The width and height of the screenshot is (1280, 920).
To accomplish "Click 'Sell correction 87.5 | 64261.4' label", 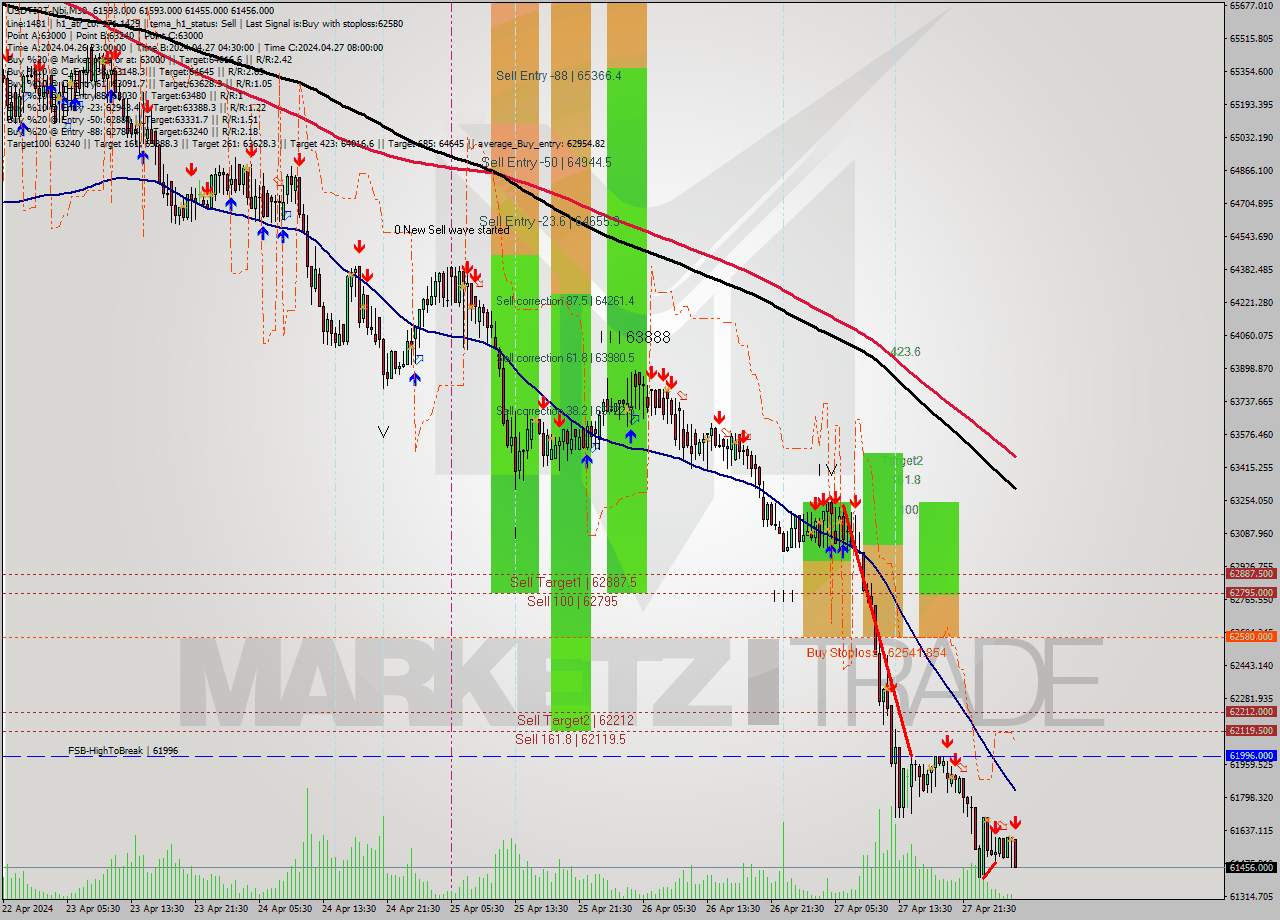I will coord(565,301).
